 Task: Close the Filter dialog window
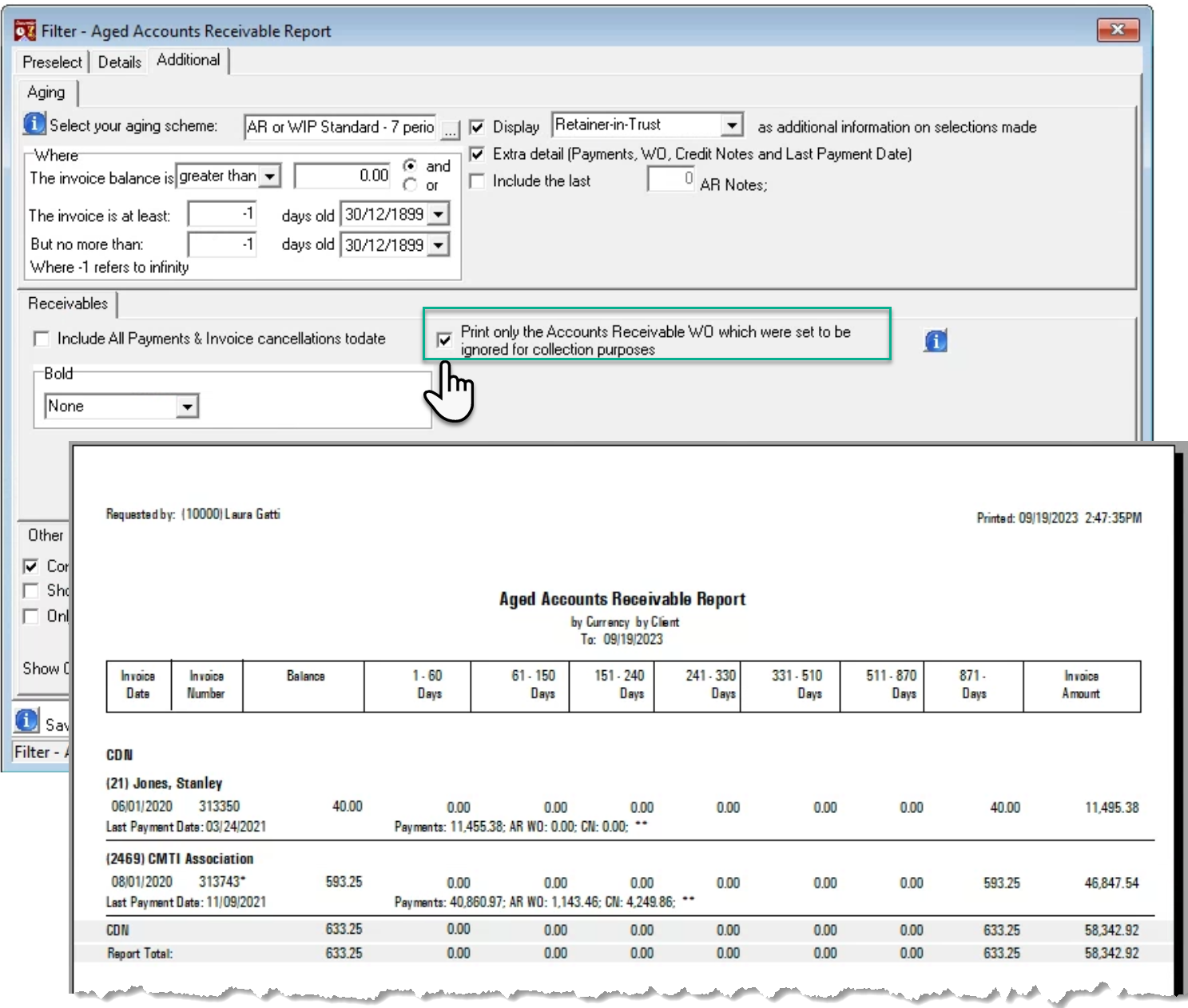[1118, 30]
